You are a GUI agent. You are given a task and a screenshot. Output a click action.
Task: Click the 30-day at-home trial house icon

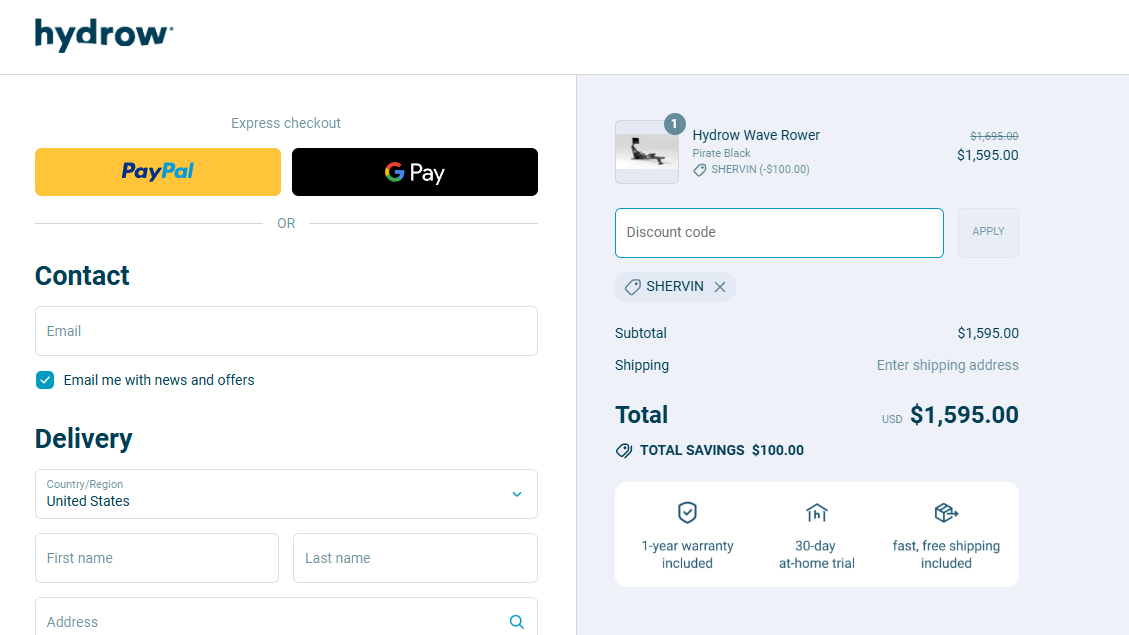coord(817,513)
